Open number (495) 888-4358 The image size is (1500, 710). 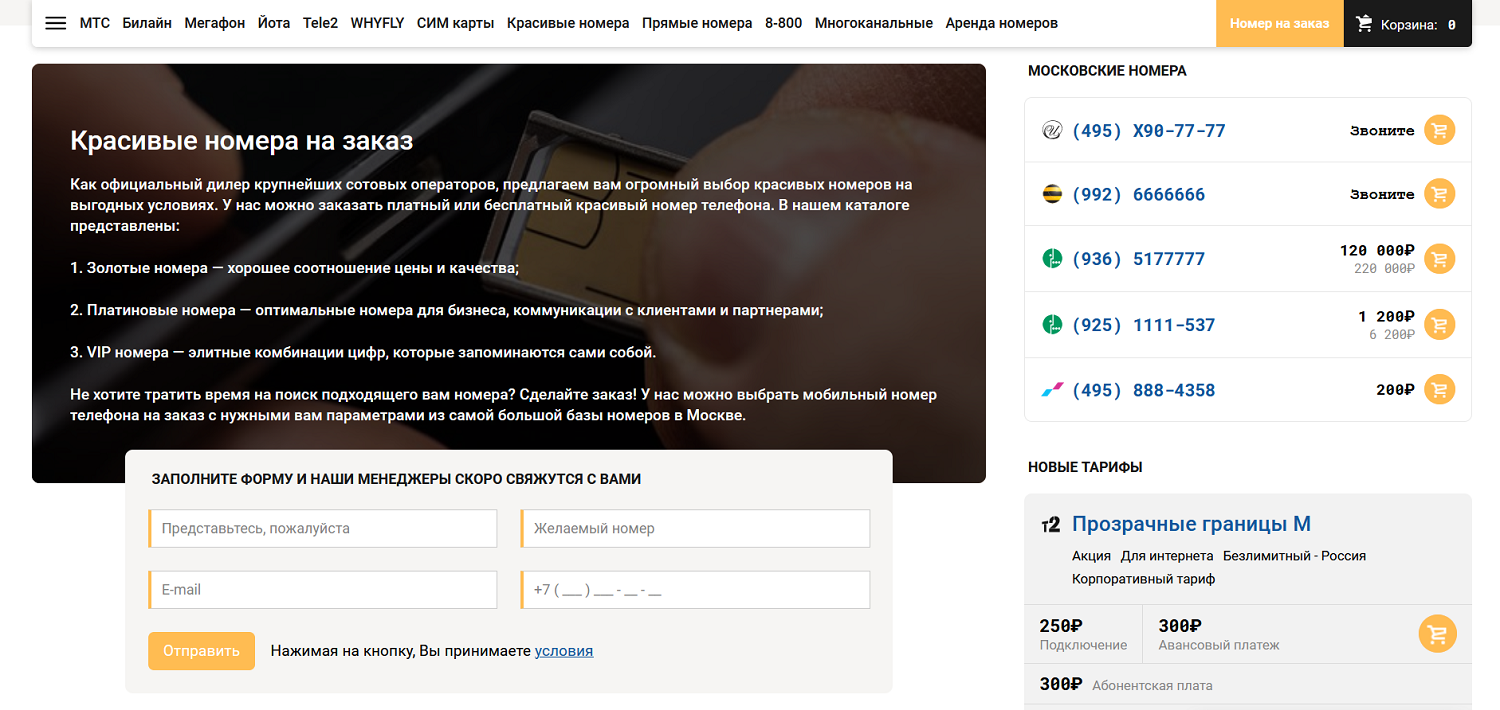[1143, 390]
